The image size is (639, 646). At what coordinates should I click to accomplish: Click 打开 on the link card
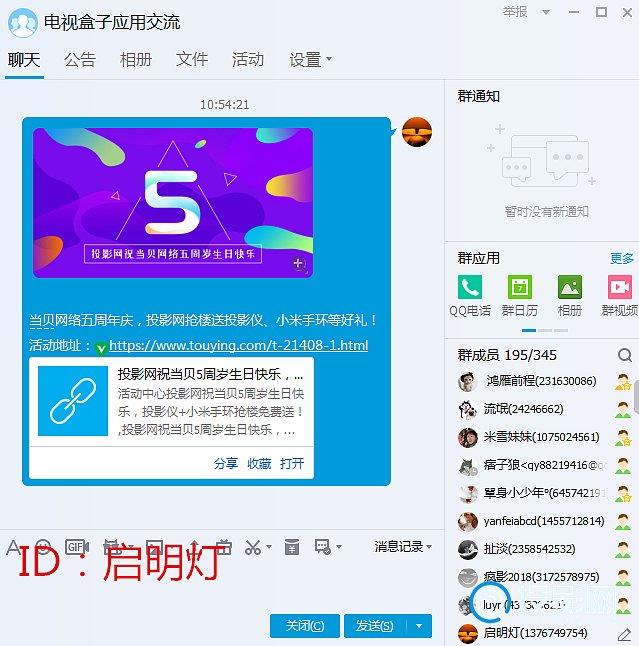click(292, 463)
